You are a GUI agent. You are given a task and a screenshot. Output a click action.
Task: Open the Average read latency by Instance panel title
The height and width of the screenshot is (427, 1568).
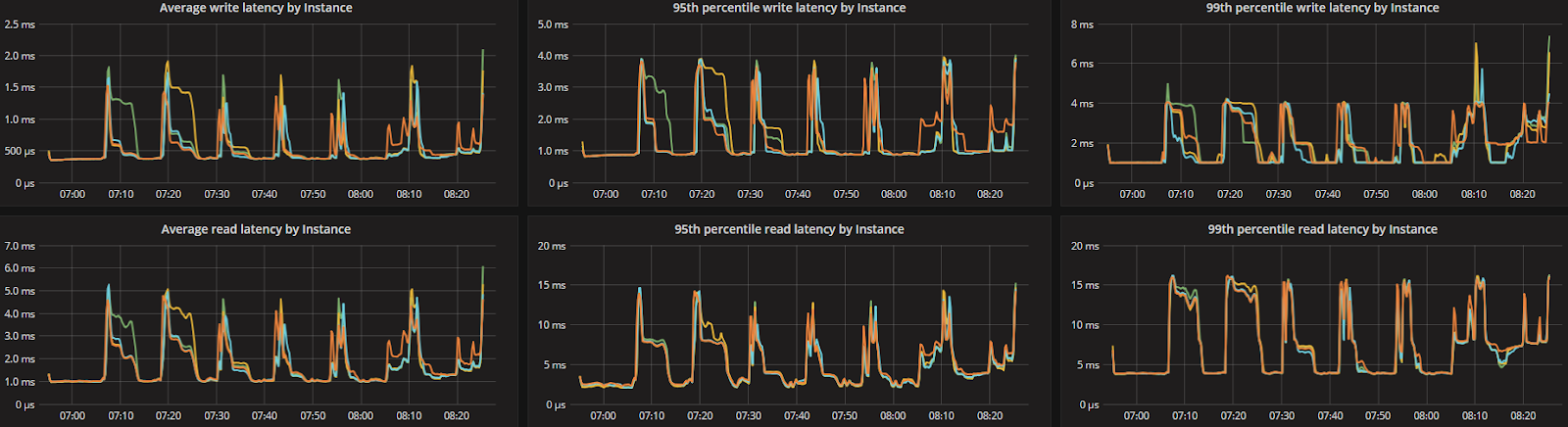pyautogui.click(x=256, y=229)
